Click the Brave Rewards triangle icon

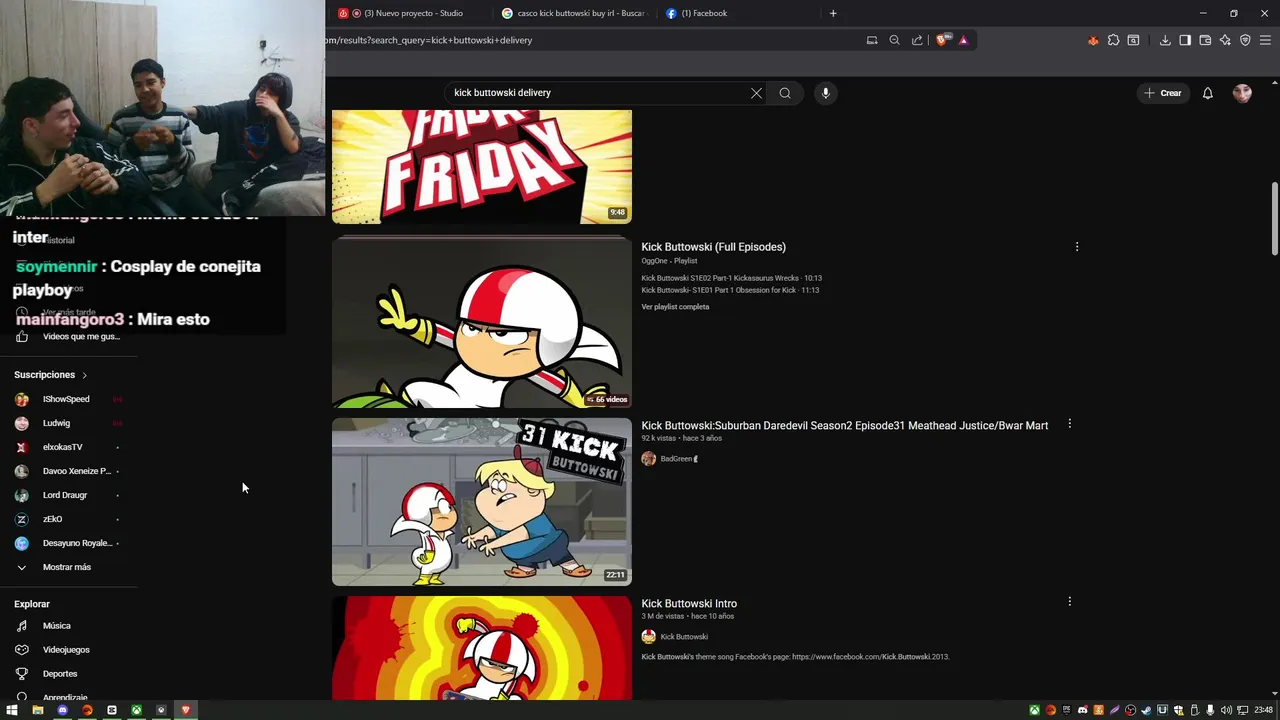963,40
